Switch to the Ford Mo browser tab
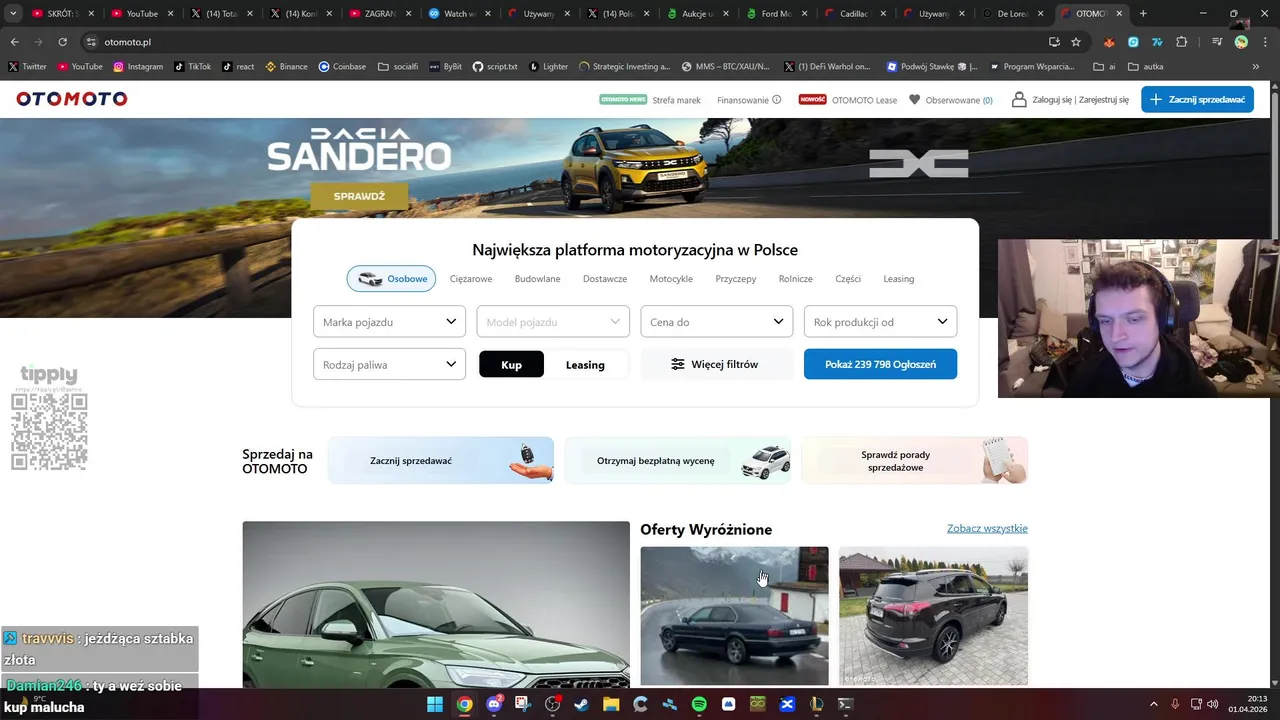This screenshot has width=1280, height=720. (x=777, y=14)
